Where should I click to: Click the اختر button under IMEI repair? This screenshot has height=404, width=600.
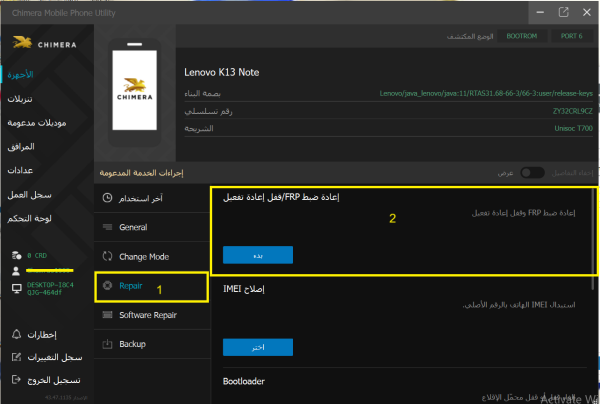tap(258, 347)
